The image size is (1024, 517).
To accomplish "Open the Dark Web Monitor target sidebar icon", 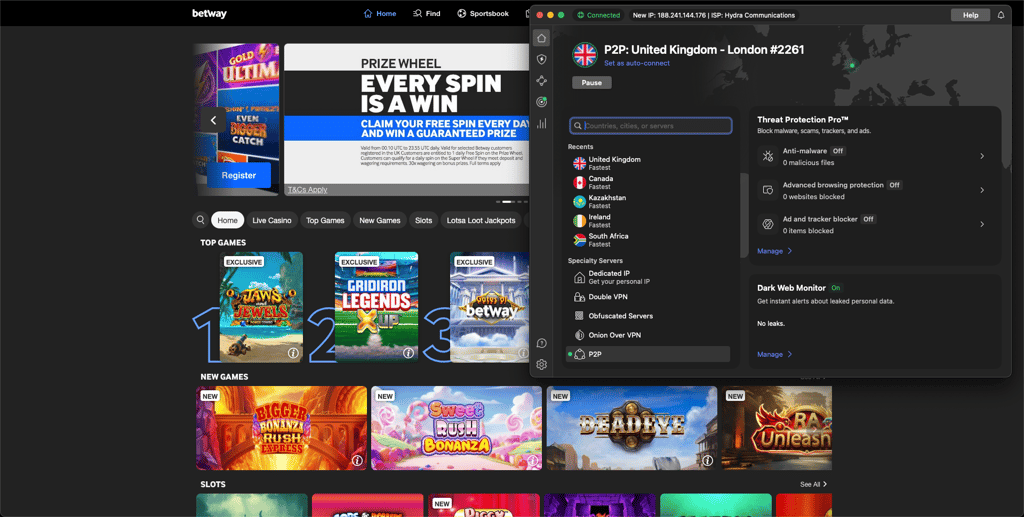I will (x=541, y=102).
